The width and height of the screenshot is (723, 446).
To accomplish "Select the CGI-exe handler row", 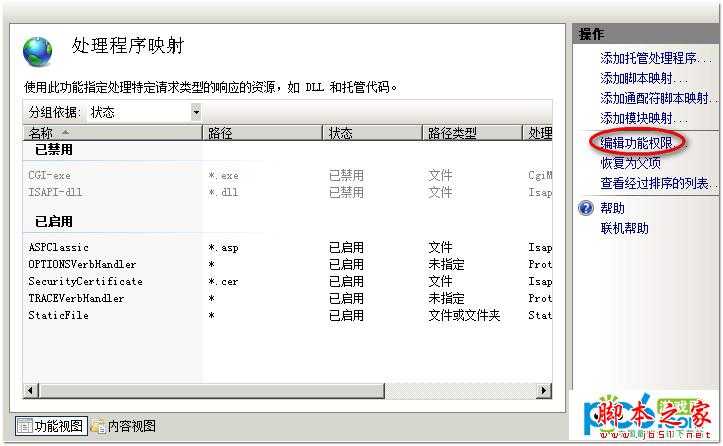I will tap(288, 175).
